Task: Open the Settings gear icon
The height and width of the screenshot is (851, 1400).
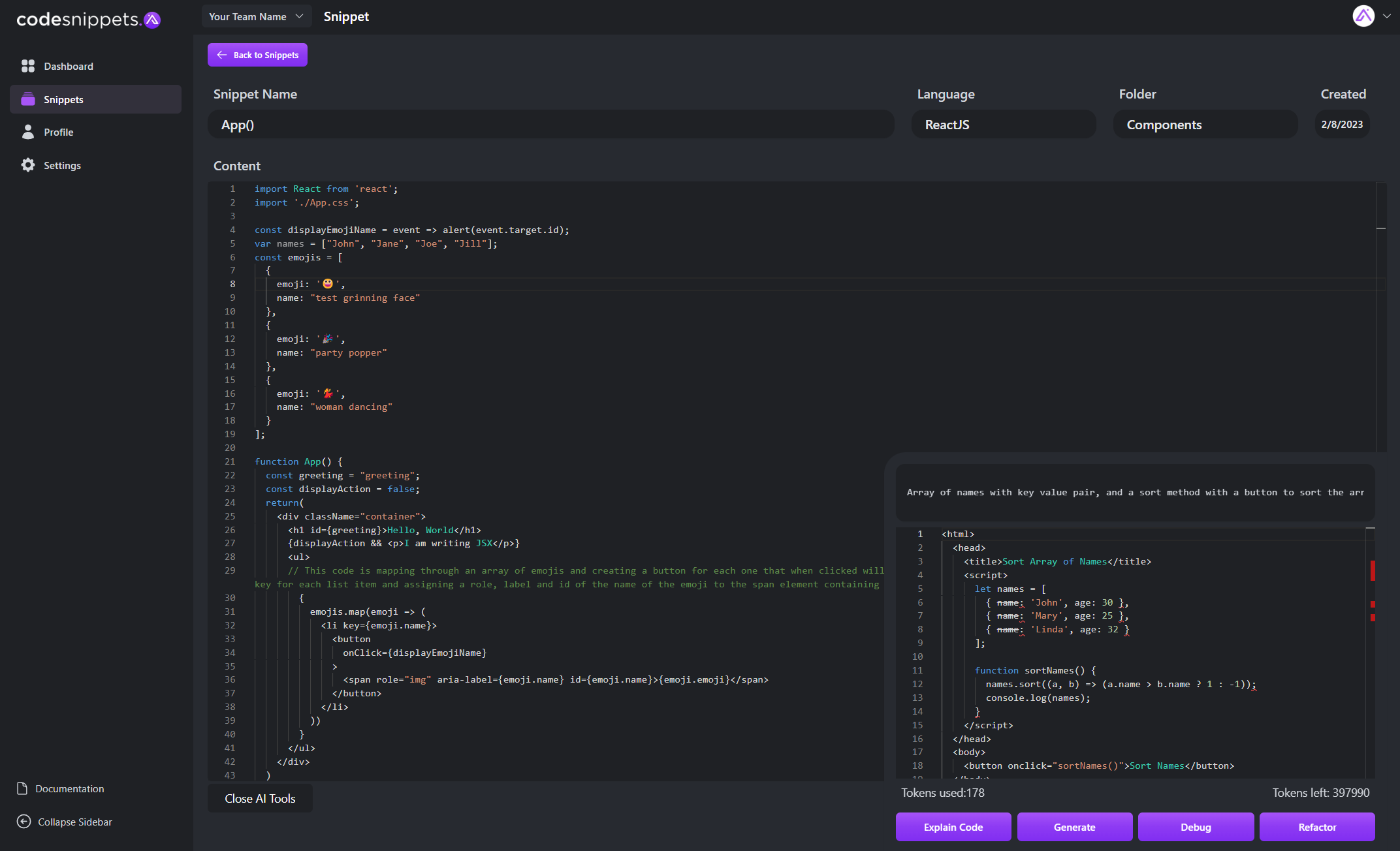Action: tap(28, 165)
